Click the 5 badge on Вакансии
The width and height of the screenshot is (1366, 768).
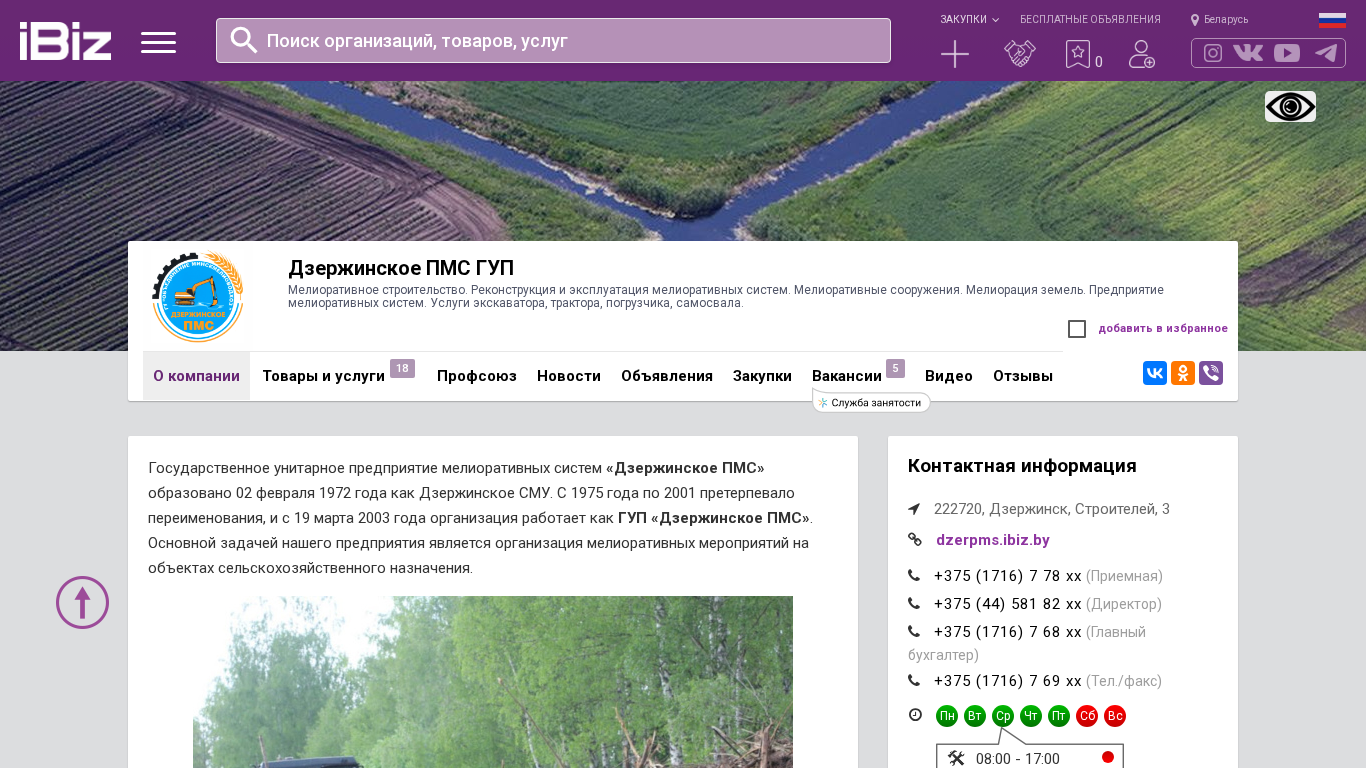(895, 369)
